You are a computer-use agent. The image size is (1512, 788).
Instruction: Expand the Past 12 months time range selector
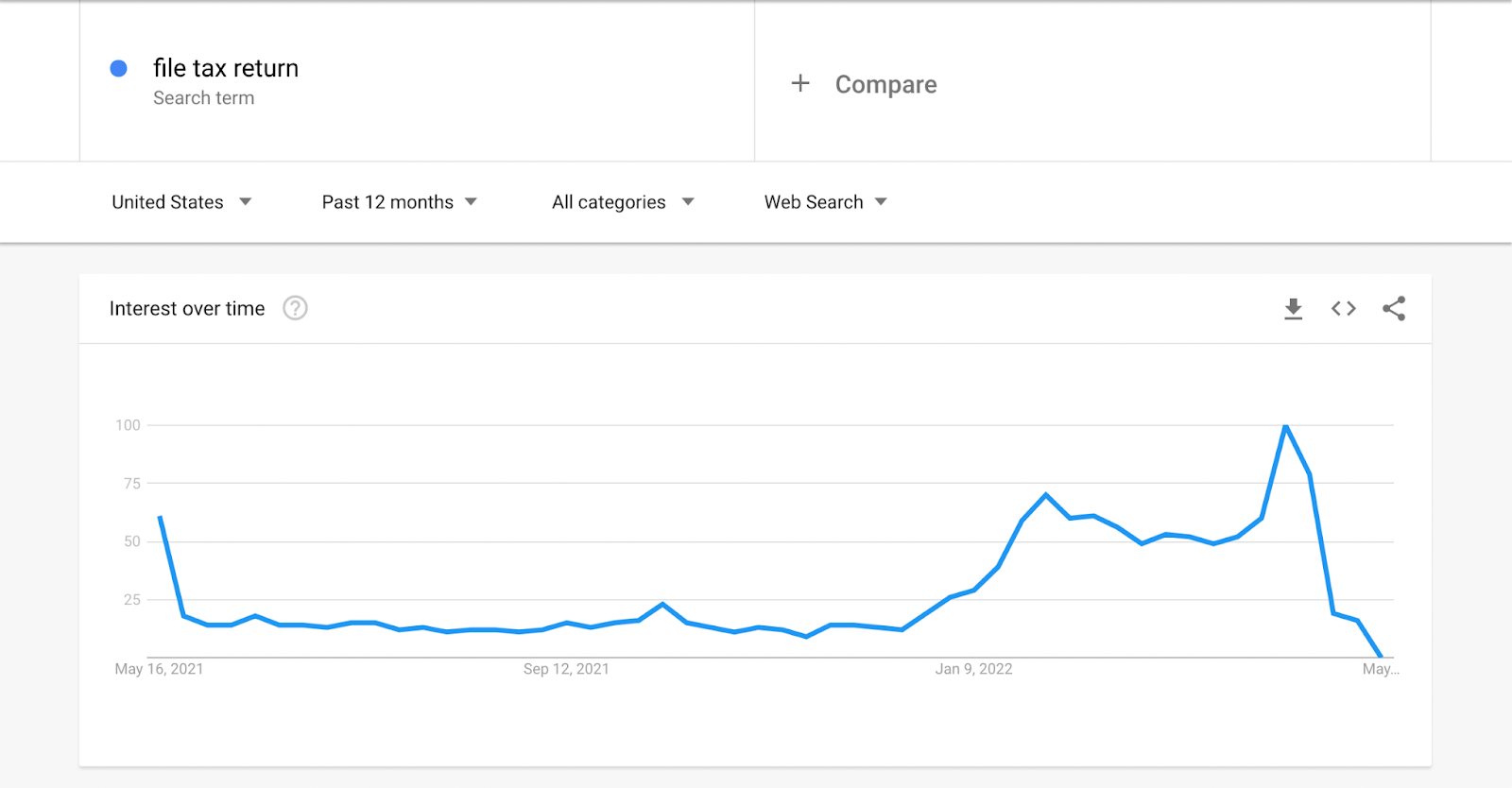(399, 201)
